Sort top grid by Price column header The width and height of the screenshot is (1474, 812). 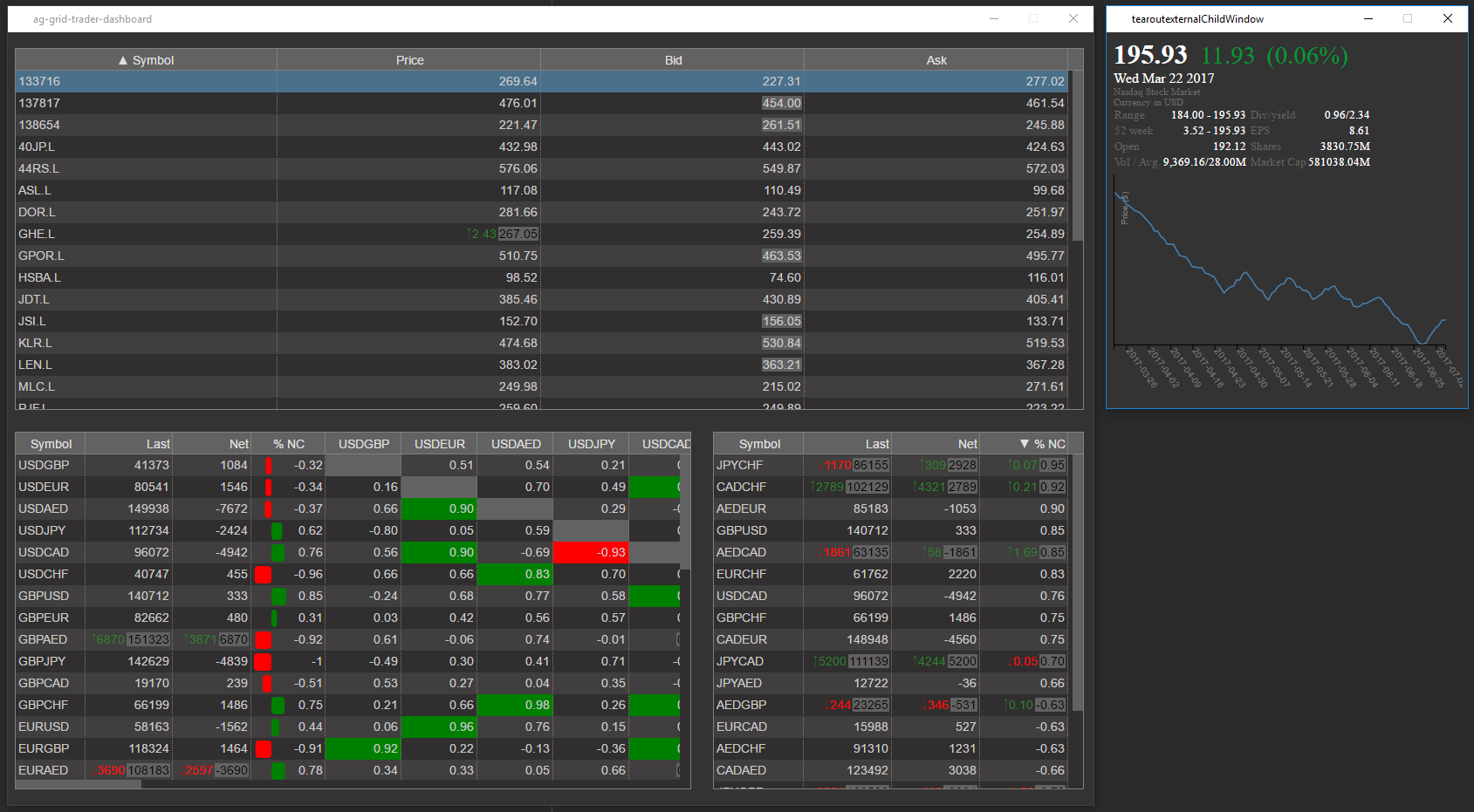pyautogui.click(x=409, y=60)
